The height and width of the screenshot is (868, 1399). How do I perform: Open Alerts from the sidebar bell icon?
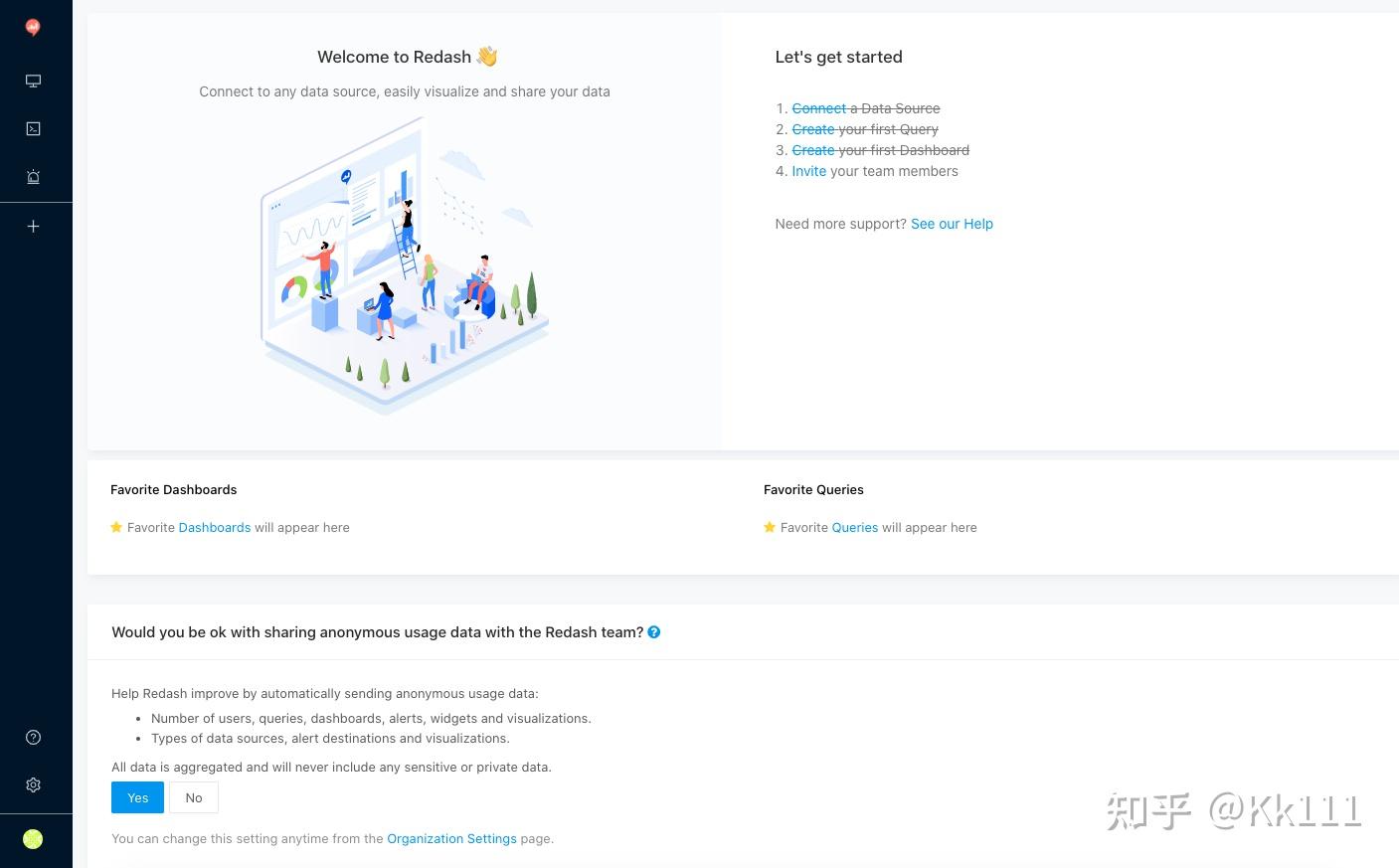[33, 177]
